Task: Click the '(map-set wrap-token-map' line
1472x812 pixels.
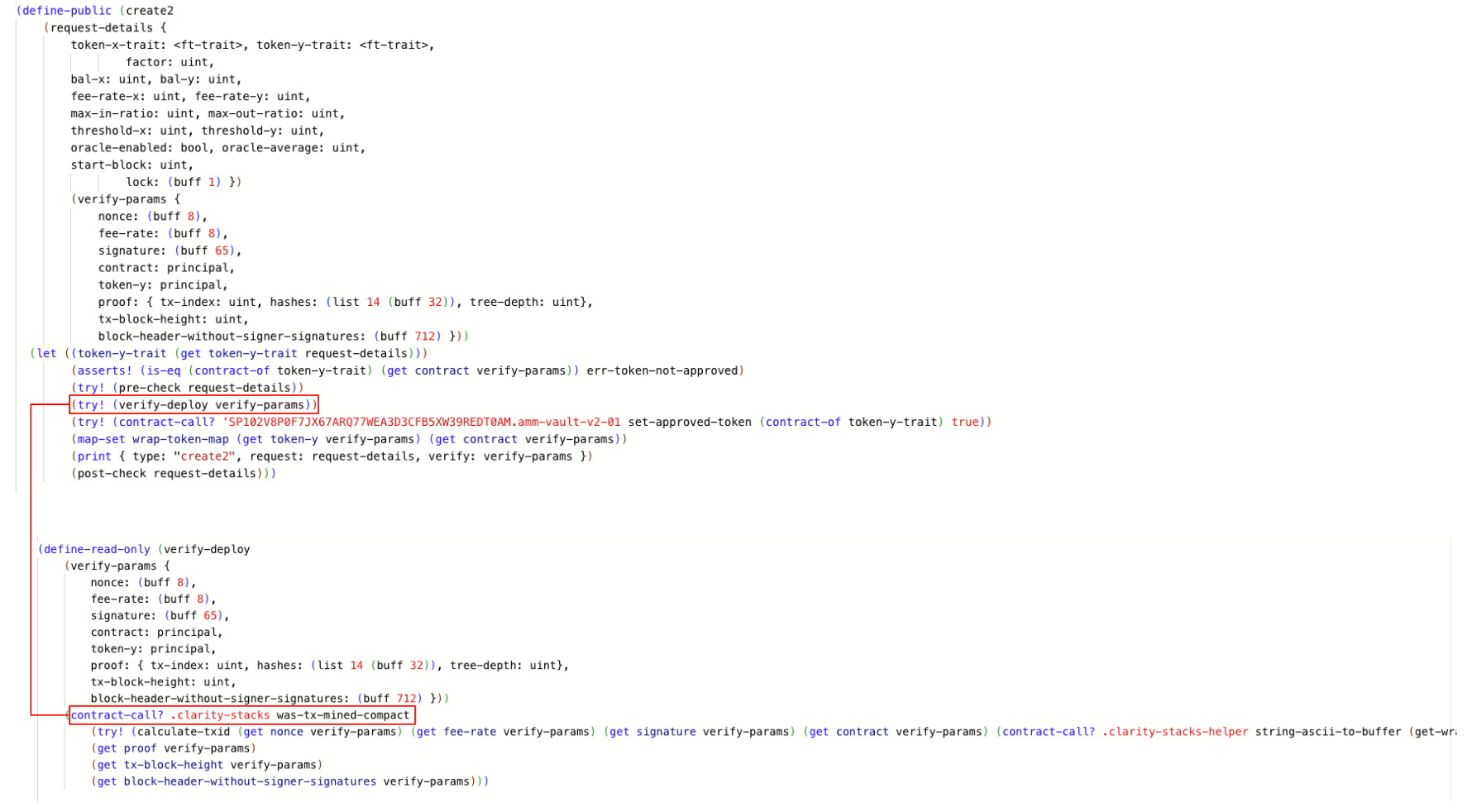Action: 349,439
